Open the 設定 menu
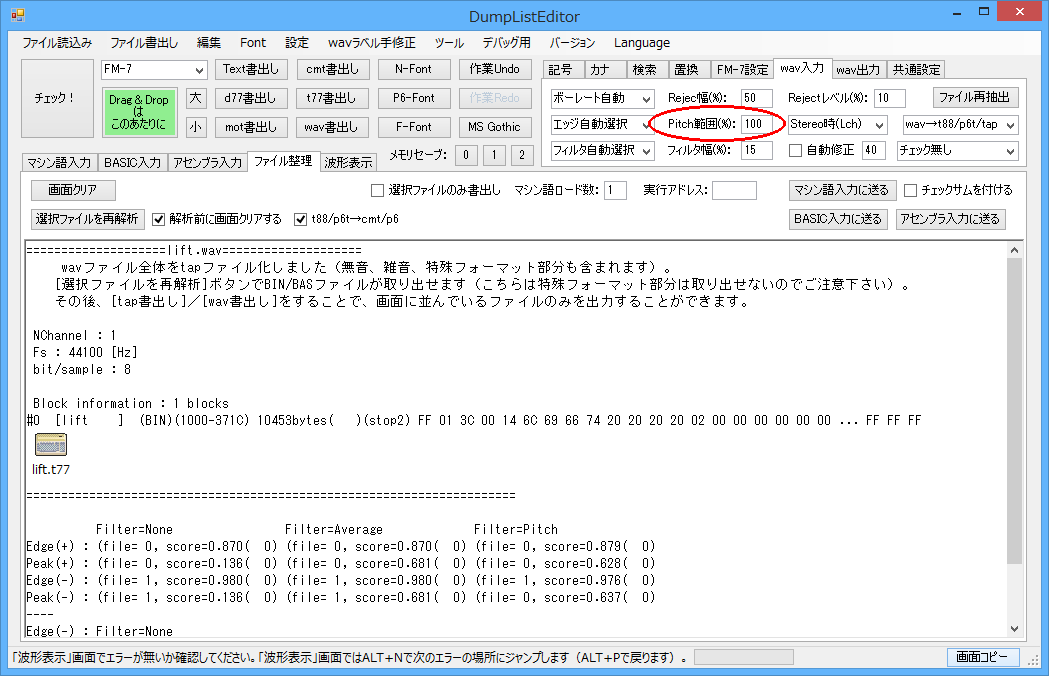 pyautogui.click(x=296, y=42)
